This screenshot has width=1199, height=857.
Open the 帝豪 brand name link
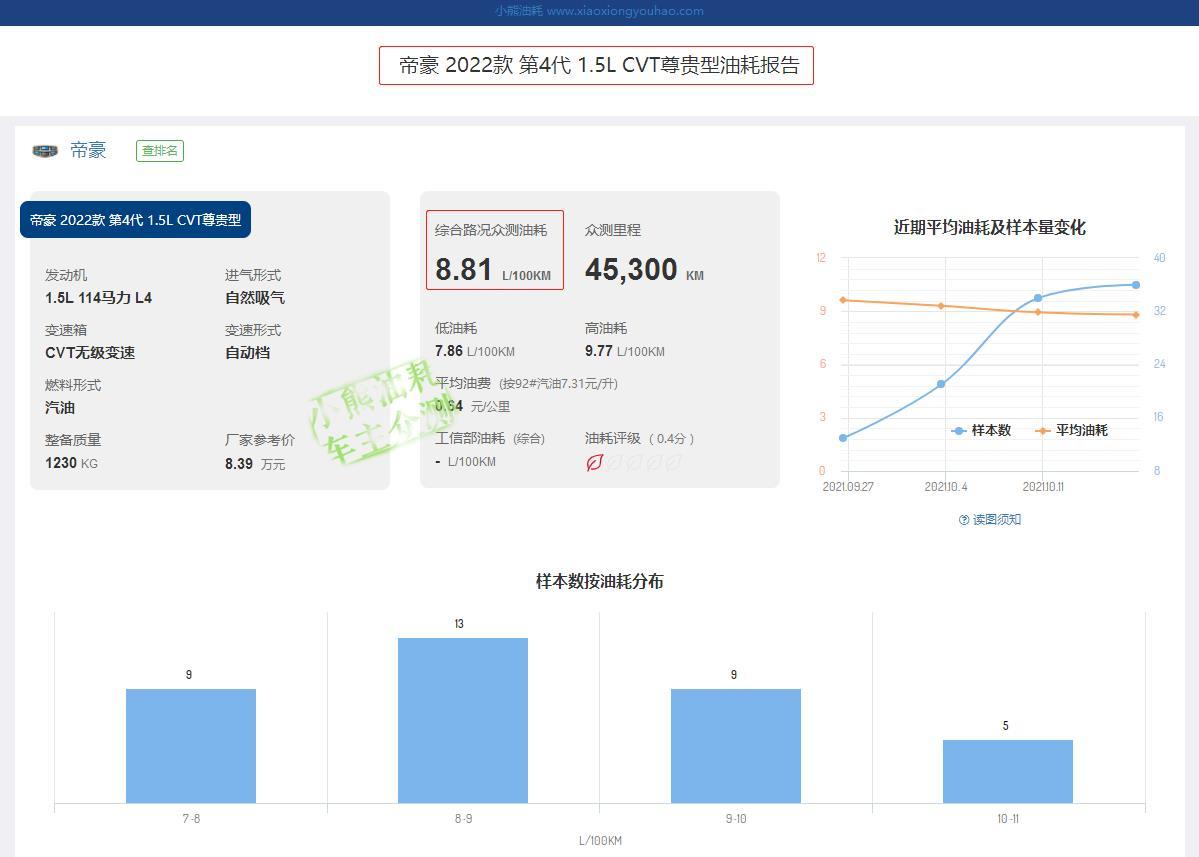coord(88,150)
